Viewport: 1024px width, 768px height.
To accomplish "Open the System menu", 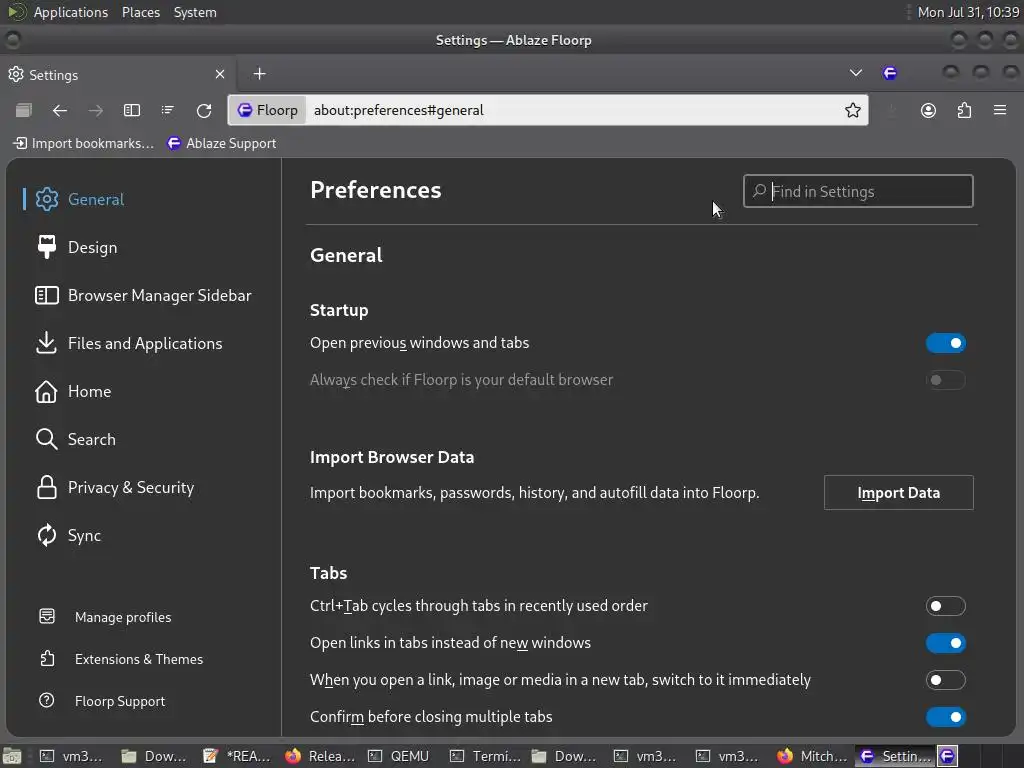I will 195,12.
